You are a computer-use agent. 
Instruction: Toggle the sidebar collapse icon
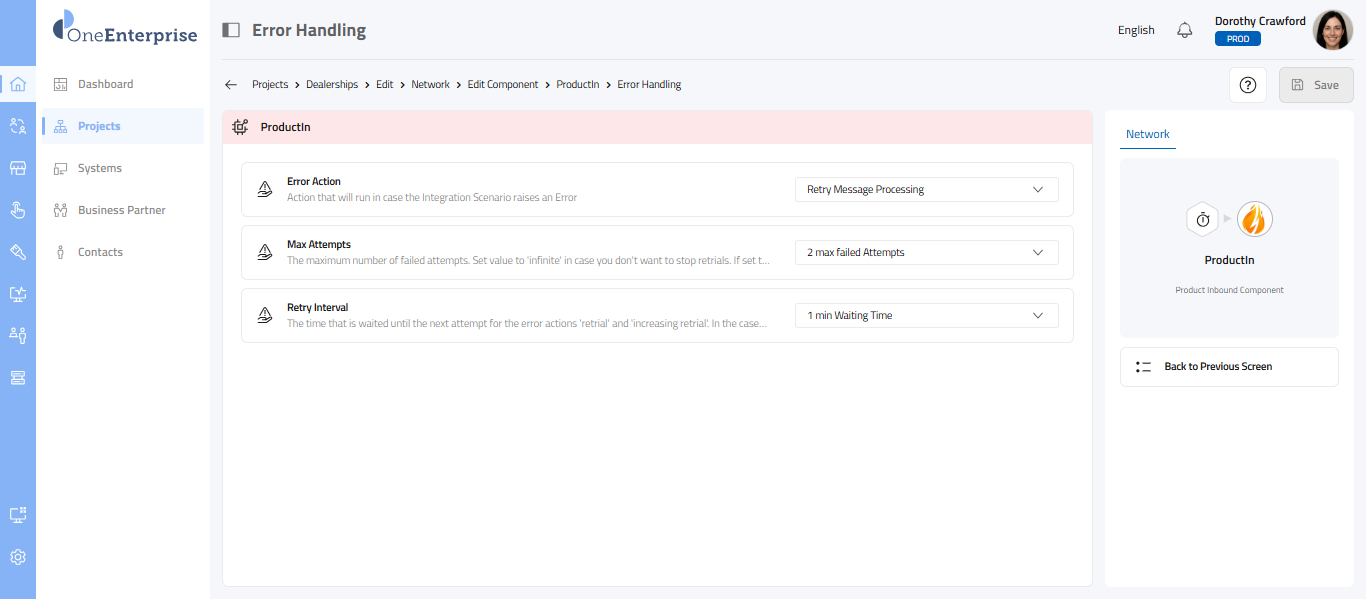pyautogui.click(x=231, y=30)
